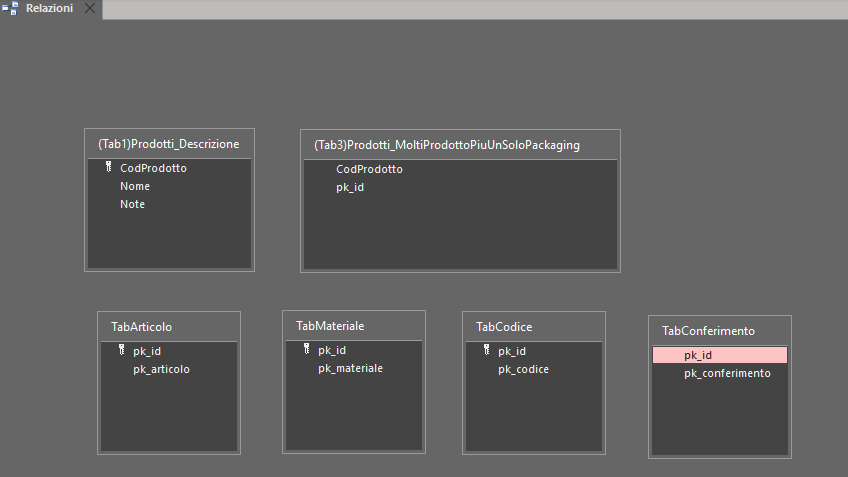Click the TabConferimento table title bar
Image resolution: width=848 pixels, height=477 pixels.
coord(720,331)
